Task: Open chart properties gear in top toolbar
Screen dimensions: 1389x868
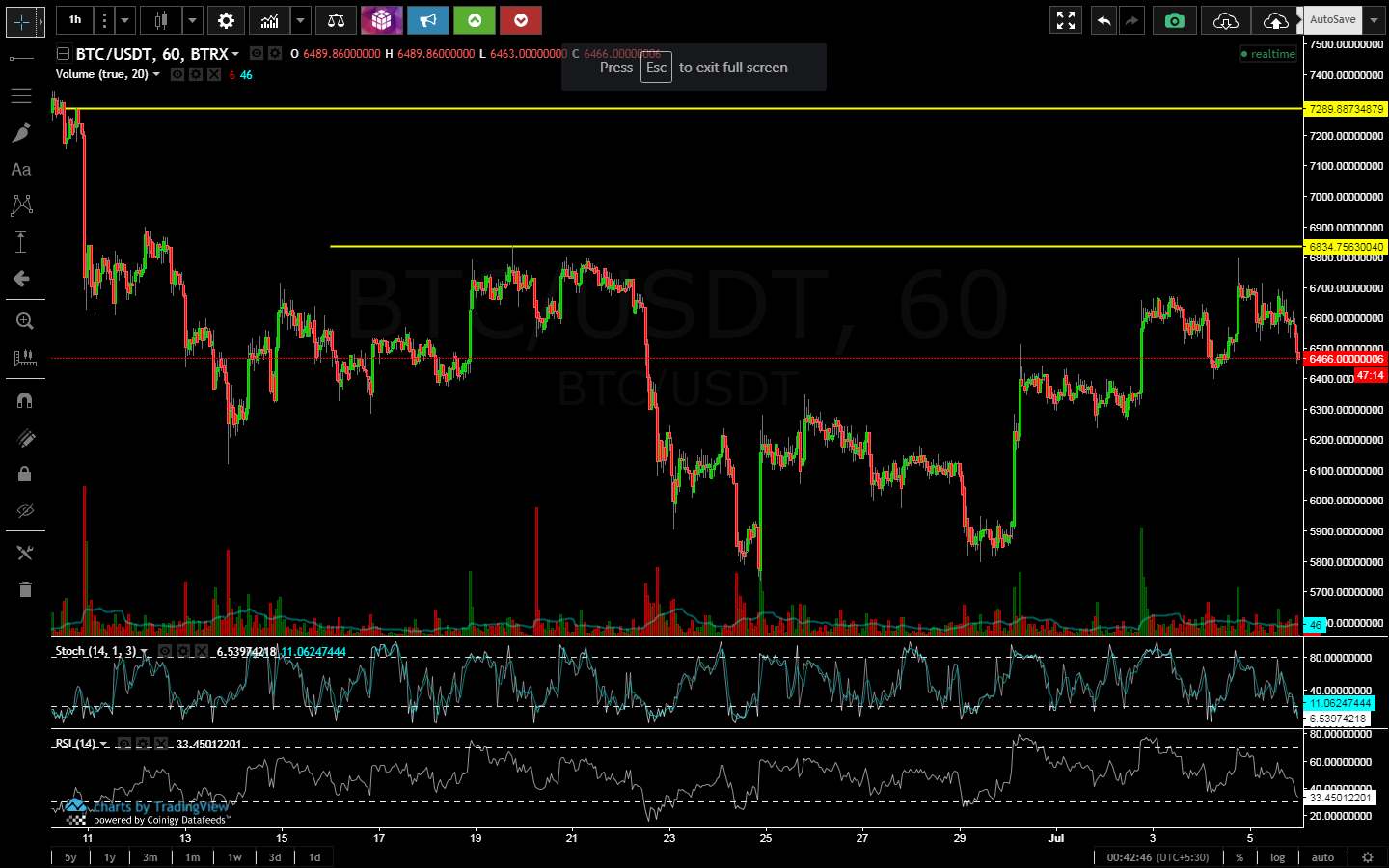Action: click(x=226, y=20)
